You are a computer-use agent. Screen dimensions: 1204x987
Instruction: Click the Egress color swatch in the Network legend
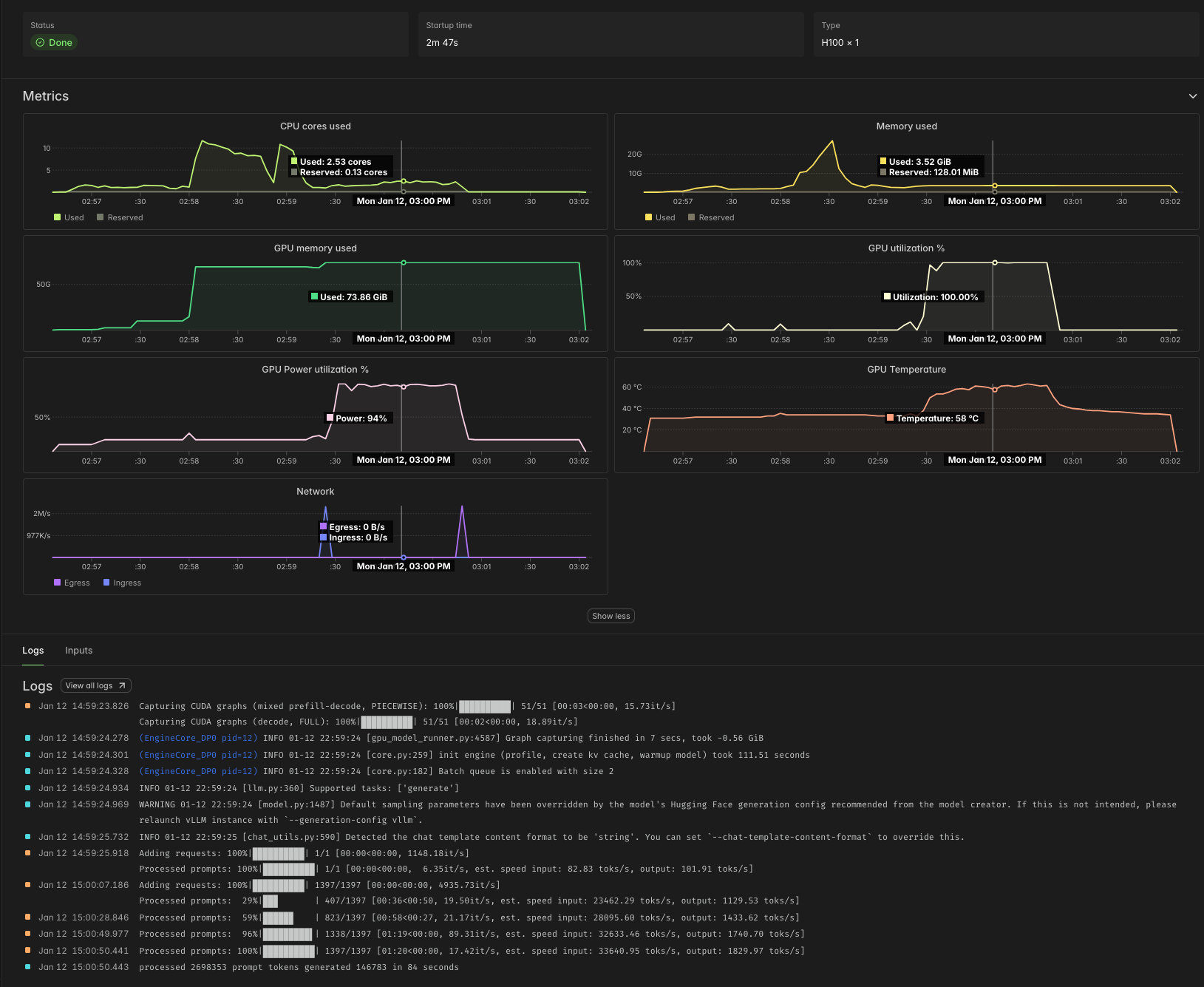[x=57, y=582]
